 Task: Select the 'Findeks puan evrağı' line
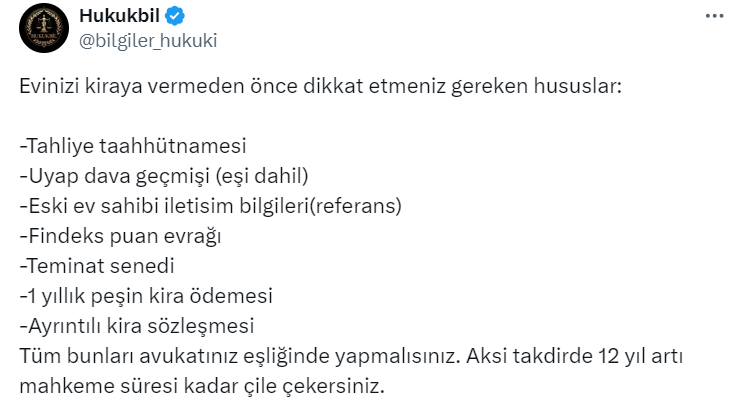pyautogui.click(x=119, y=236)
